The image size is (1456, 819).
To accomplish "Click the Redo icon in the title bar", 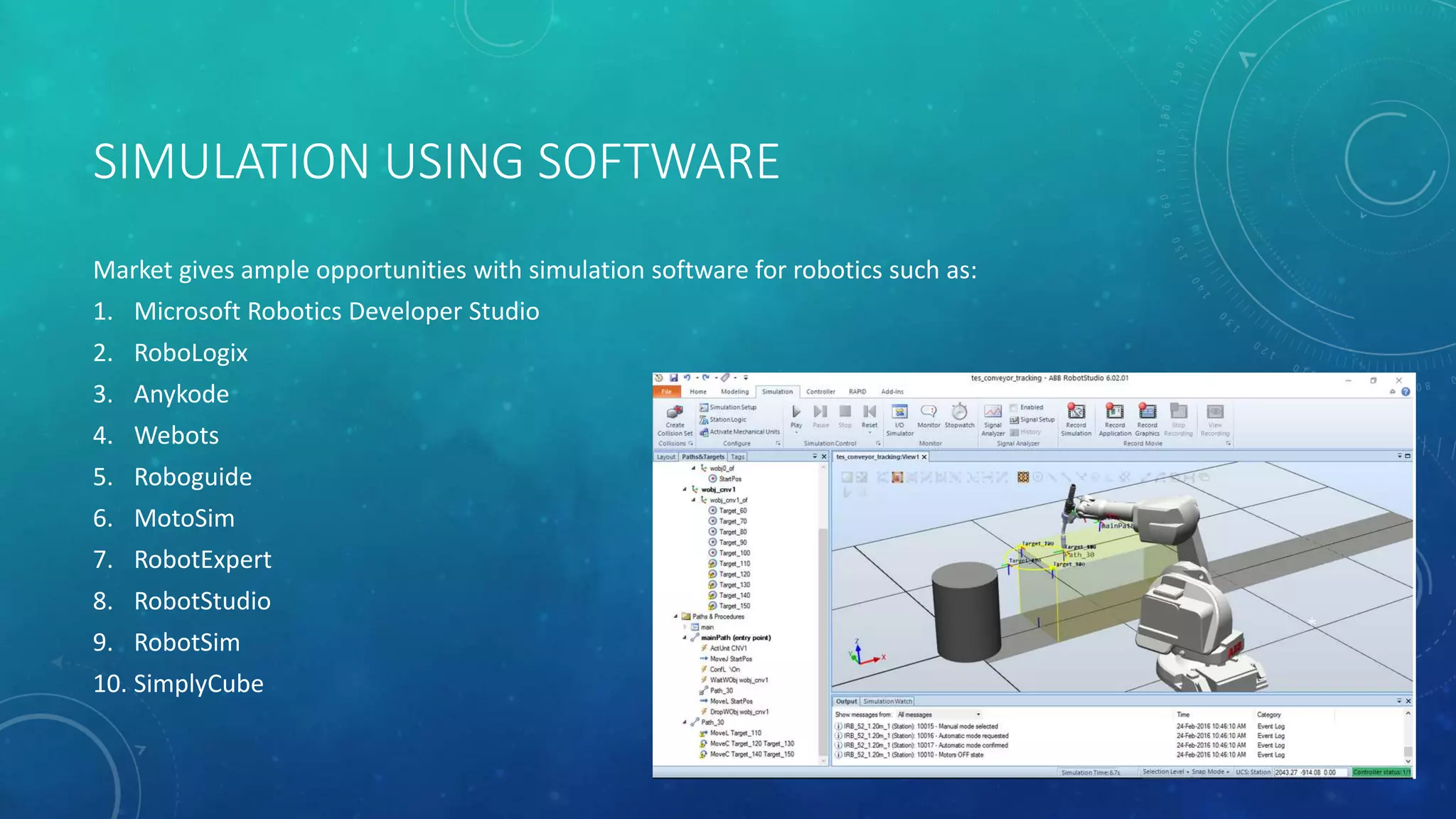I will pos(706,378).
